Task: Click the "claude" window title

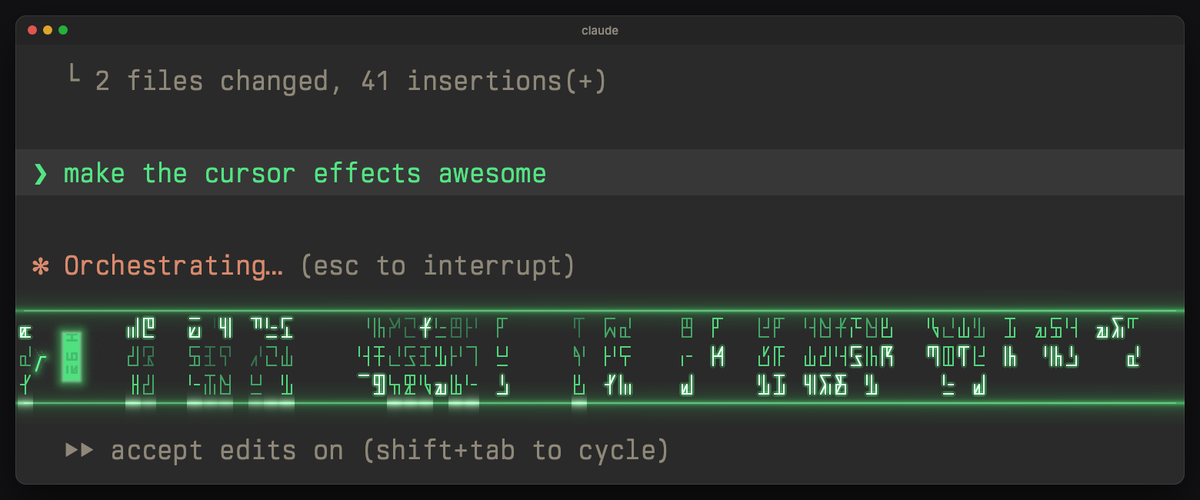Action: click(599, 30)
